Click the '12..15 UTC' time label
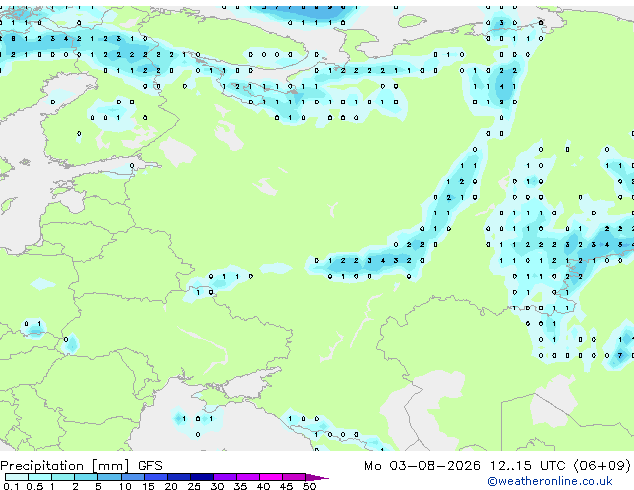The height and width of the screenshot is (490, 634). click(x=527, y=466)
